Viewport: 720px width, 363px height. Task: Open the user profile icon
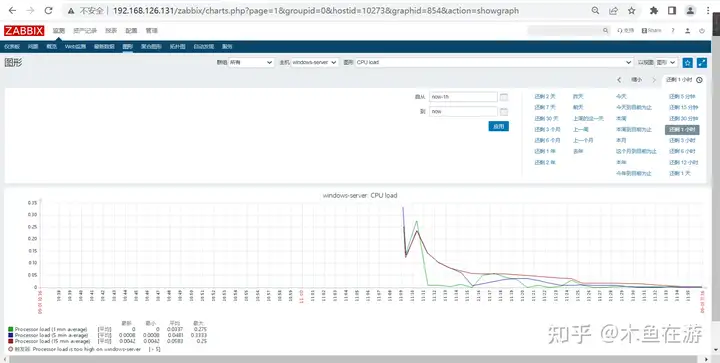coord(687,31)
